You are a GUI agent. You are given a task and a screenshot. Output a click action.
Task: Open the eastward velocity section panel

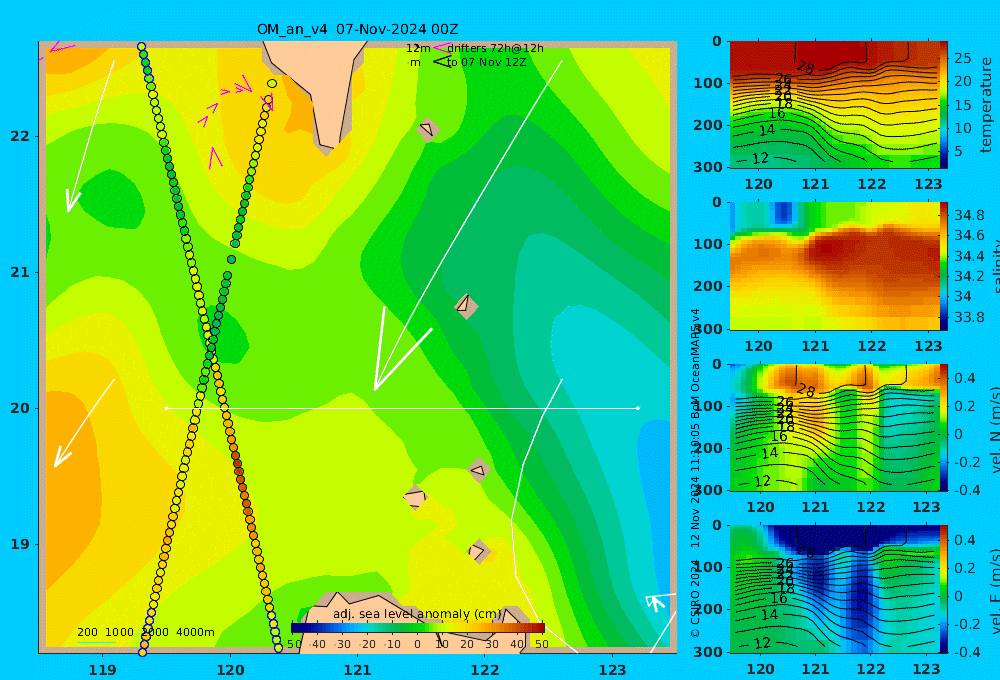point(834,589)
